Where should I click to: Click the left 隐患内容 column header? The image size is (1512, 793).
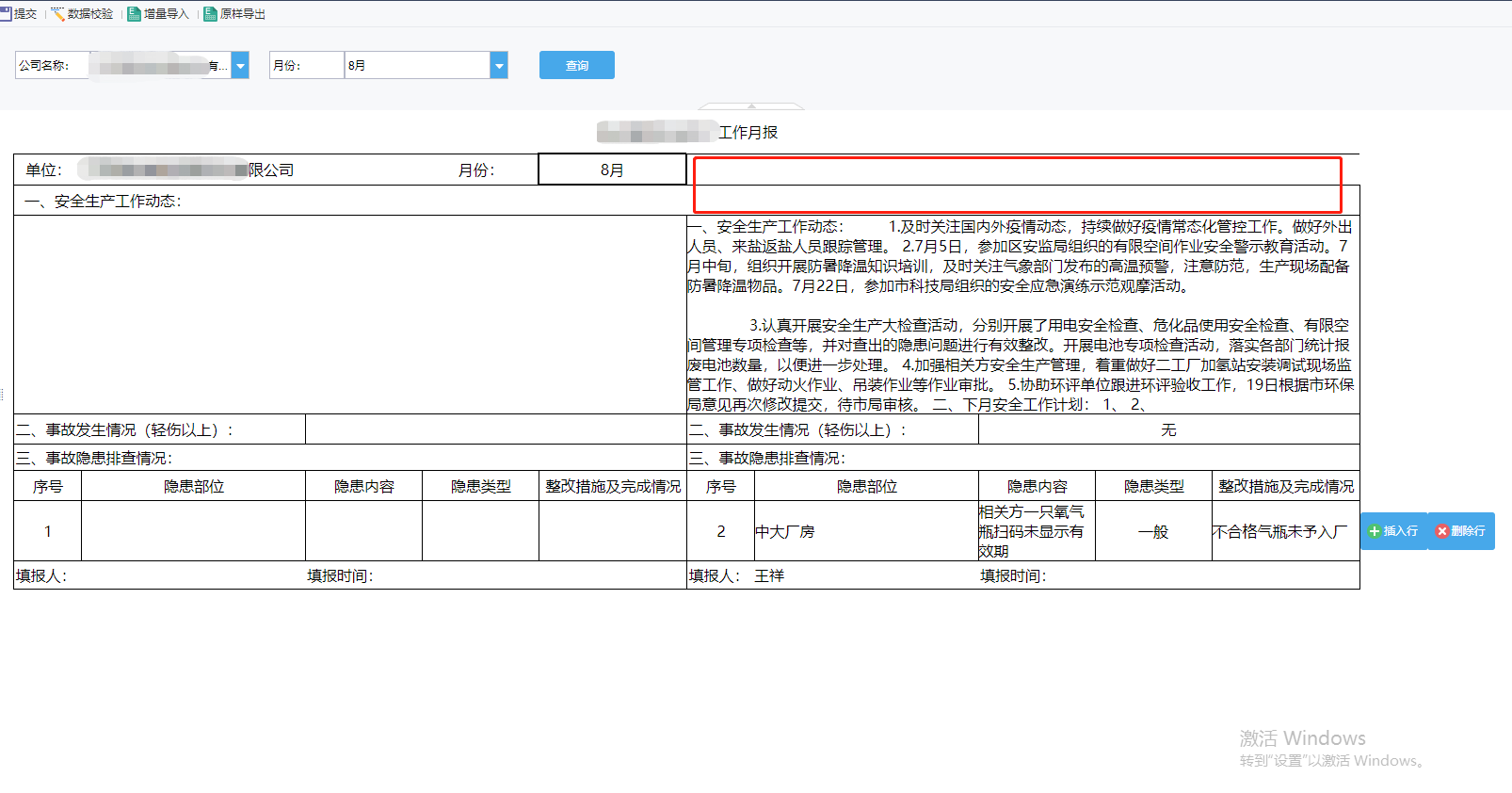[x=364, y=486]
